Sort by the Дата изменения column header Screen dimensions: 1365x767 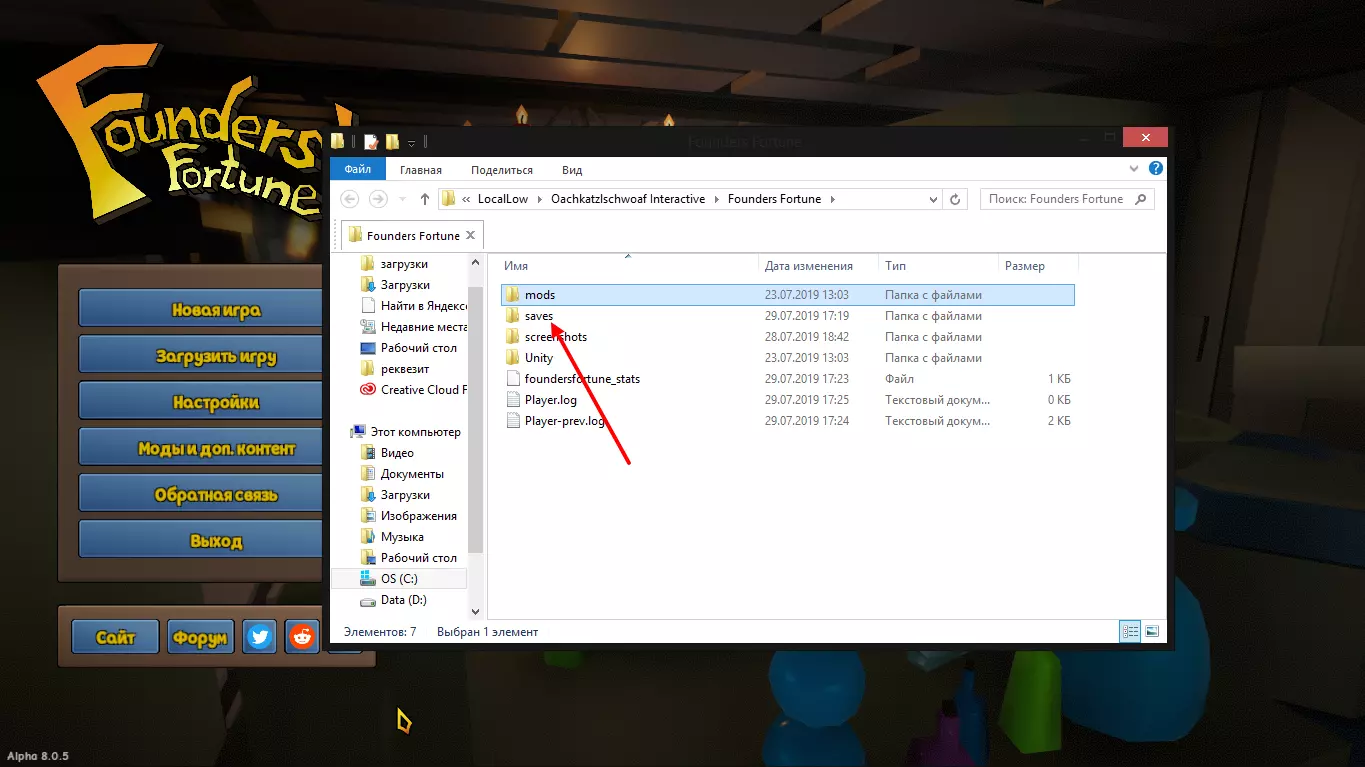808,266
